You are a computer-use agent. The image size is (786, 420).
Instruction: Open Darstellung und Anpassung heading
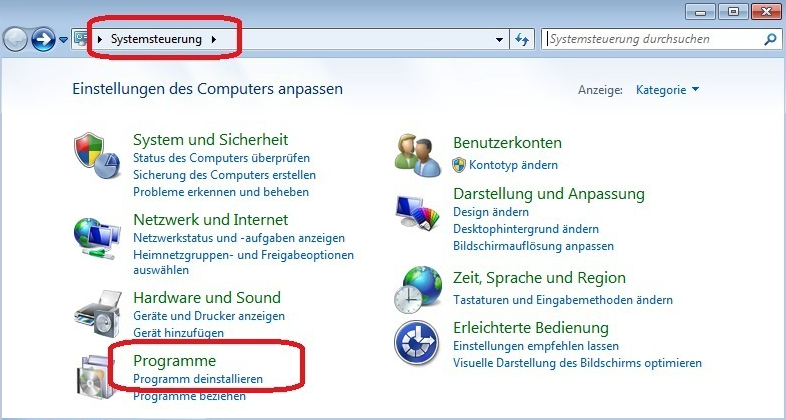click(549, 193)
